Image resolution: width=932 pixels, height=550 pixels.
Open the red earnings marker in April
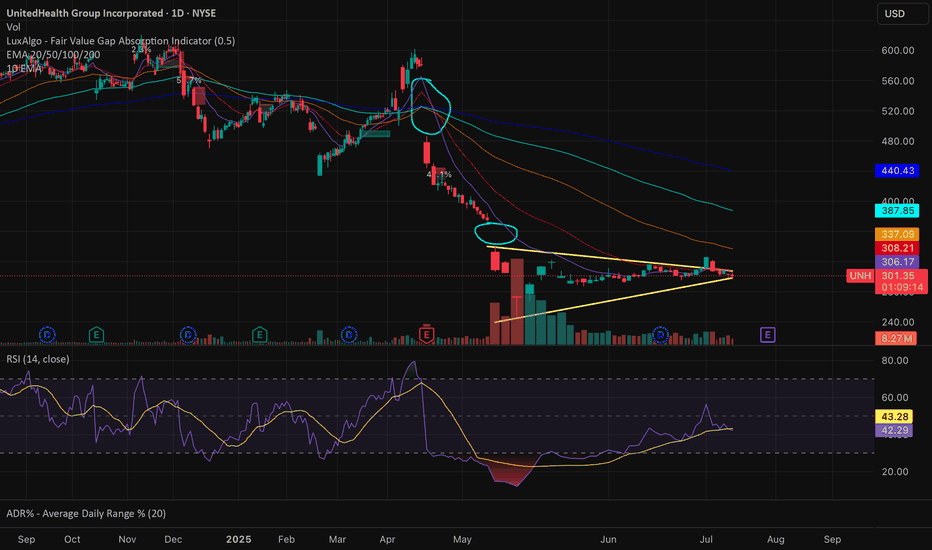[x=426, y=334]
